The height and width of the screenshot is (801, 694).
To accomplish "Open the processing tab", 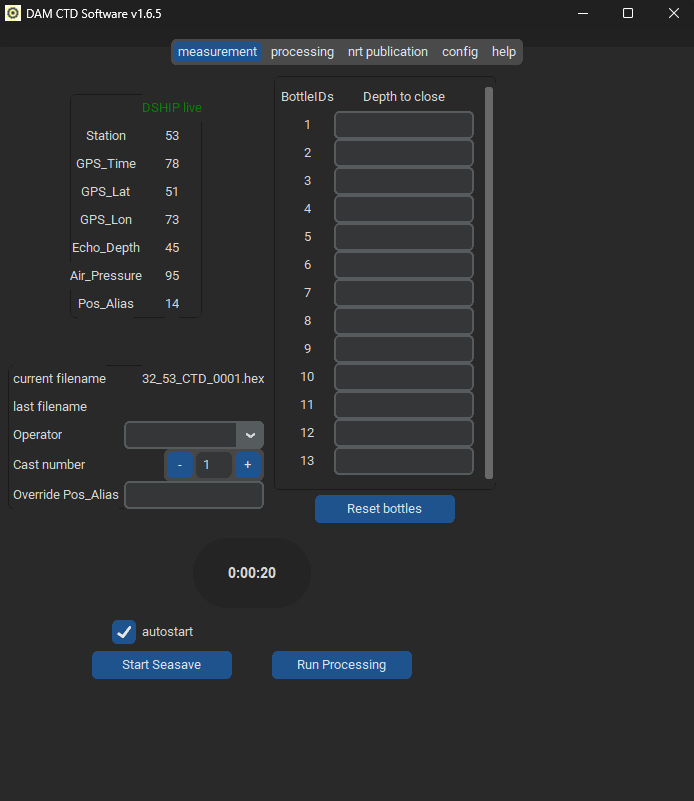I will click(x=302, y=52).
